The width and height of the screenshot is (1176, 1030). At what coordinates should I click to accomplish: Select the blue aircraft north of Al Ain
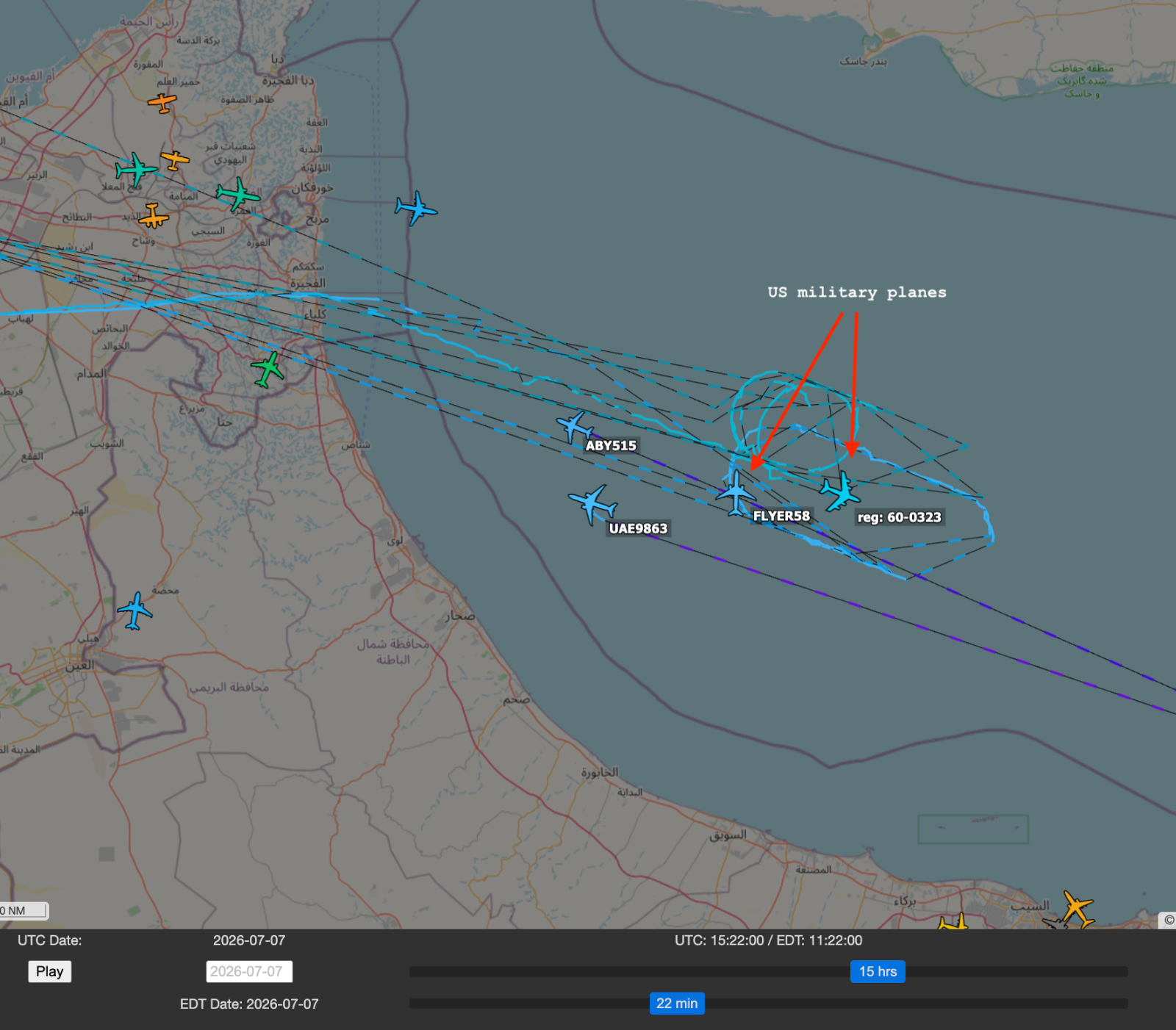[x=135, y=611]
